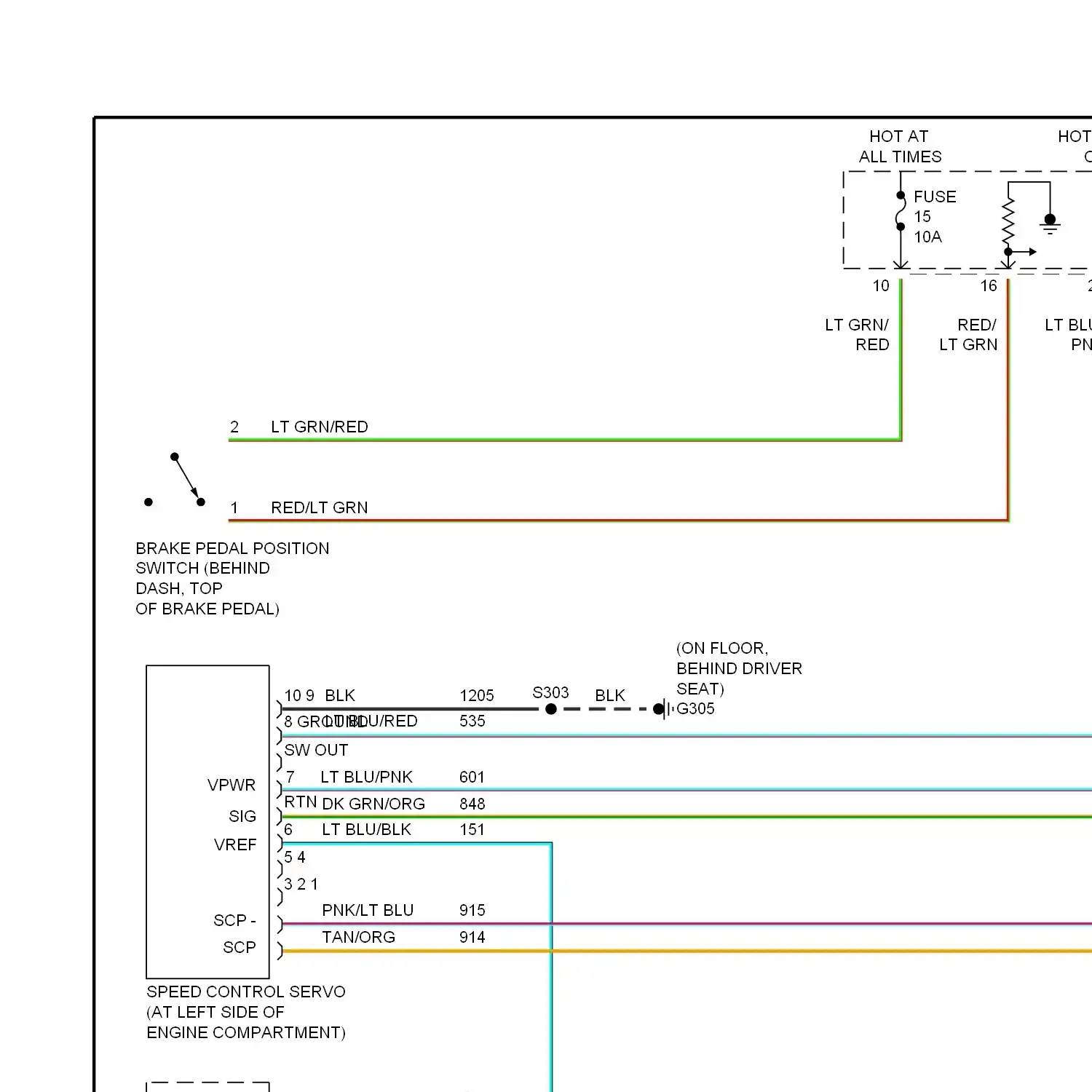
Task: Click the RTN label
Action: [300, 802]
